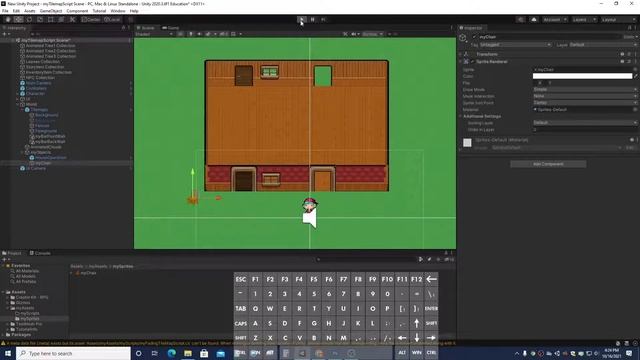640x360 pixels.
Task: Open the GameObject menu
Action: [51, 11]
